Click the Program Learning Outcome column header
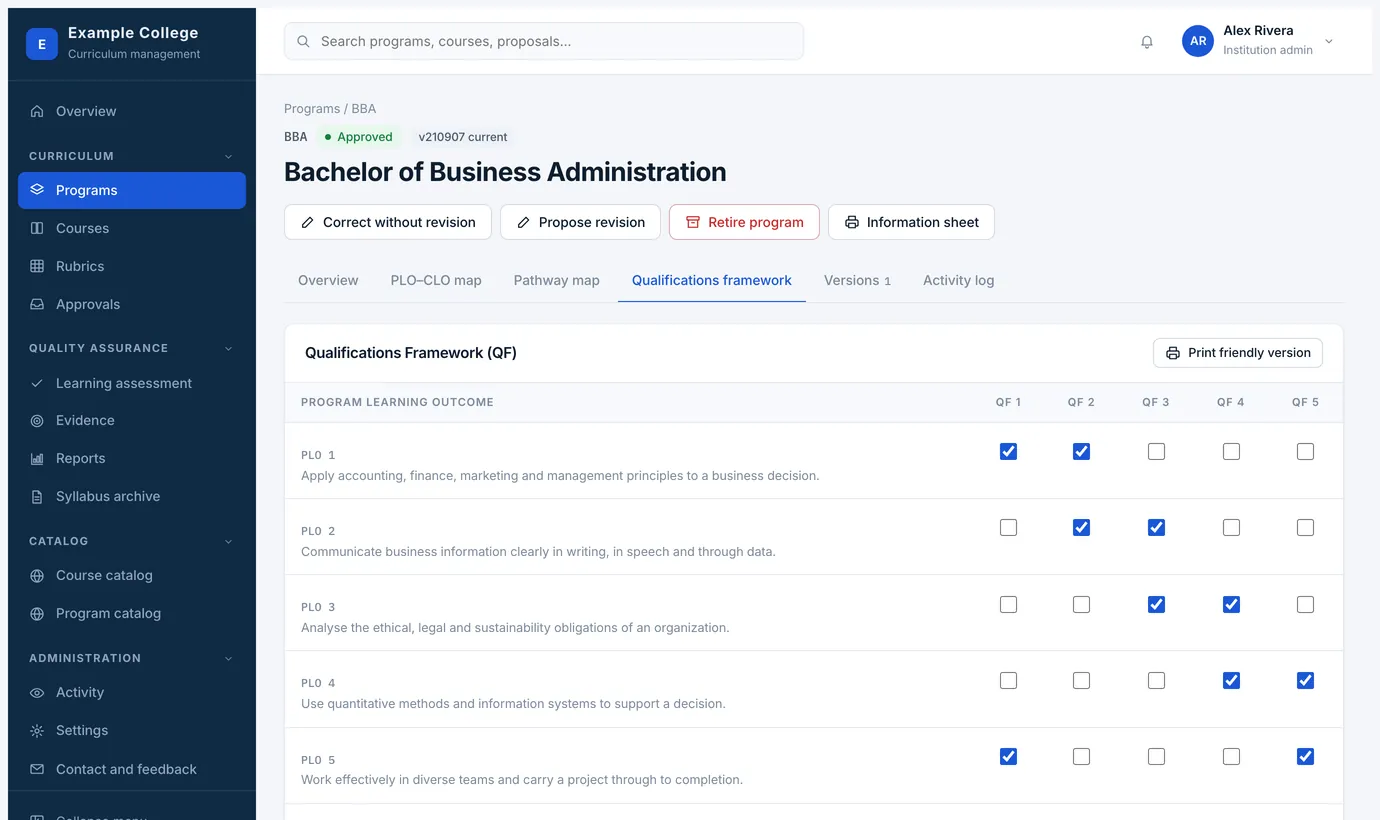 coord(397,402)
